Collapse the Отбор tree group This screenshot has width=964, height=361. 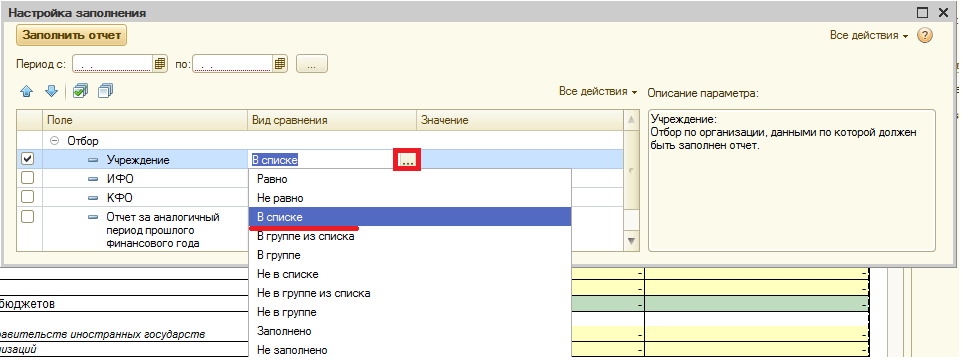click(x=55, y=141)
